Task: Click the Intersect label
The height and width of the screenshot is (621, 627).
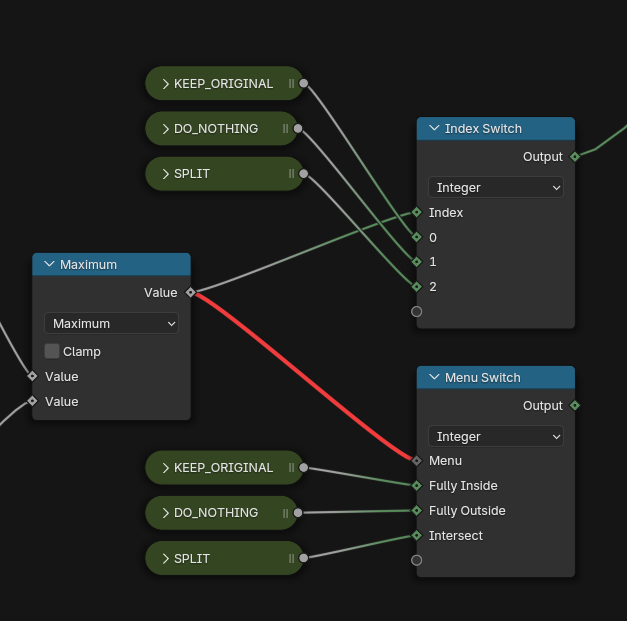Action: click(x=455, y=535)
